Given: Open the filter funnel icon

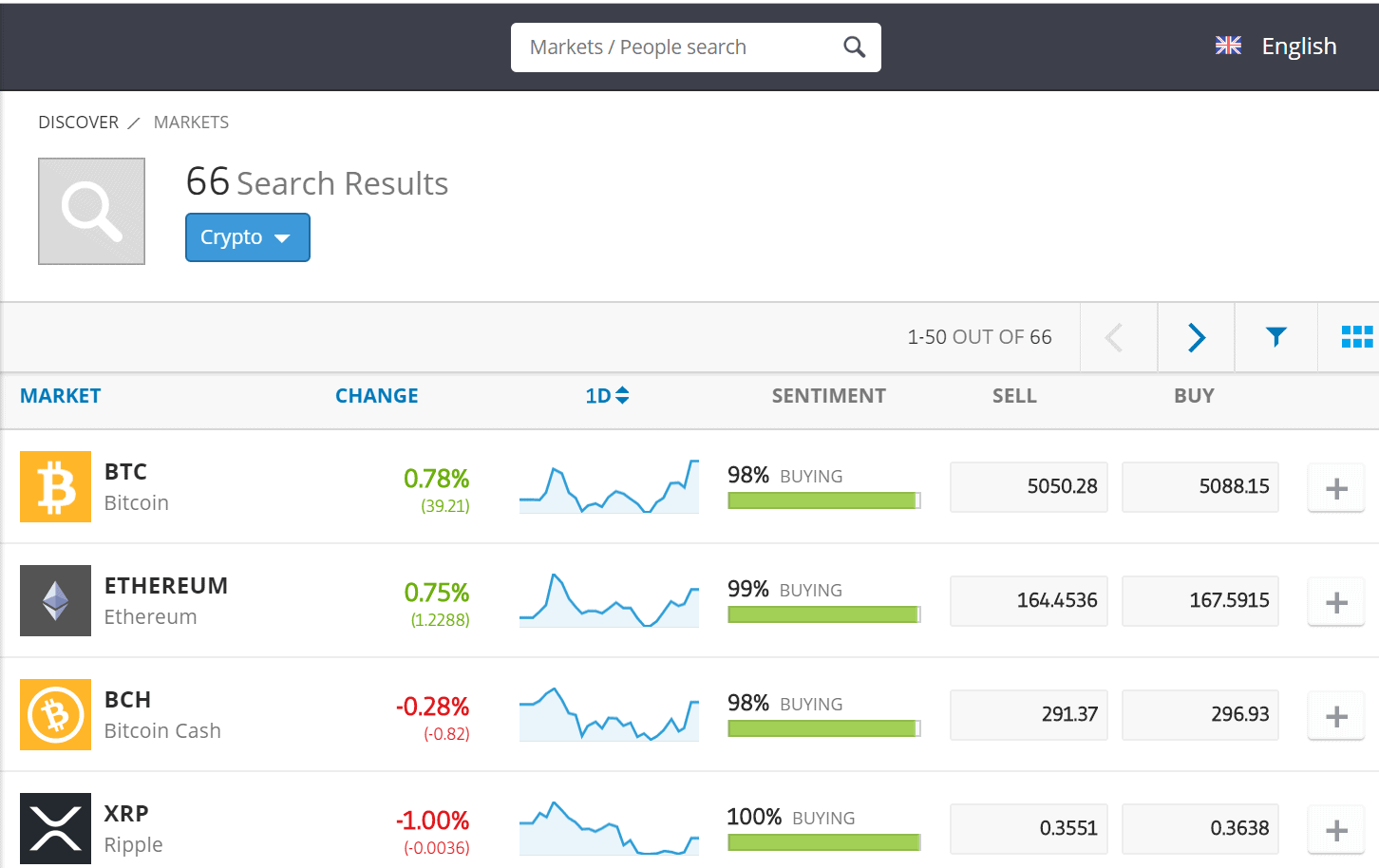Looking at the screenshot, I should tap(1275, 336).
